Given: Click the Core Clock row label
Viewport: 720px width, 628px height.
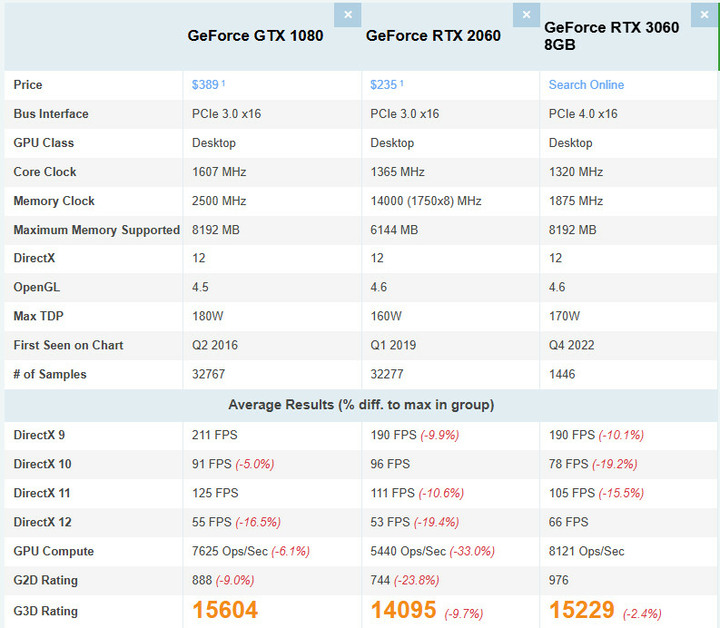Looking at the screenshot, I should 45,172.
